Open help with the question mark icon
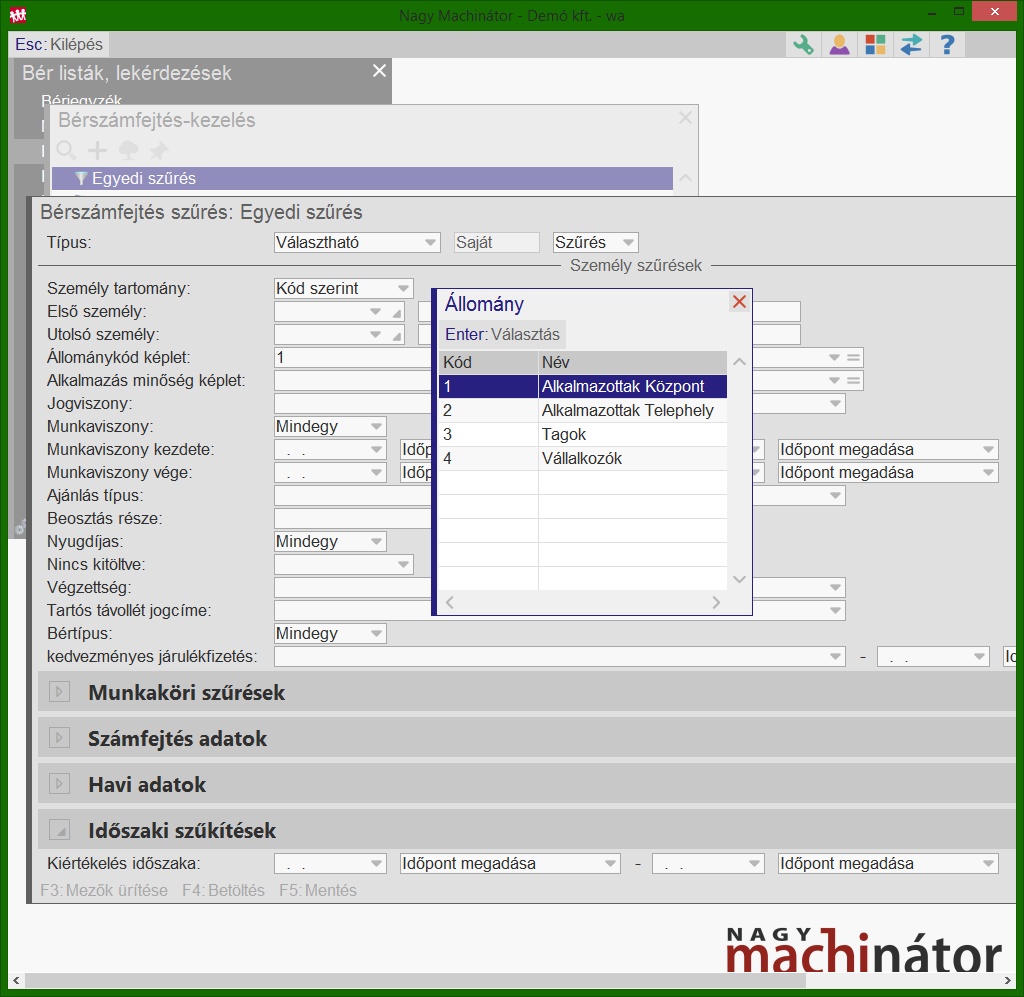 [x=947, y=44]
